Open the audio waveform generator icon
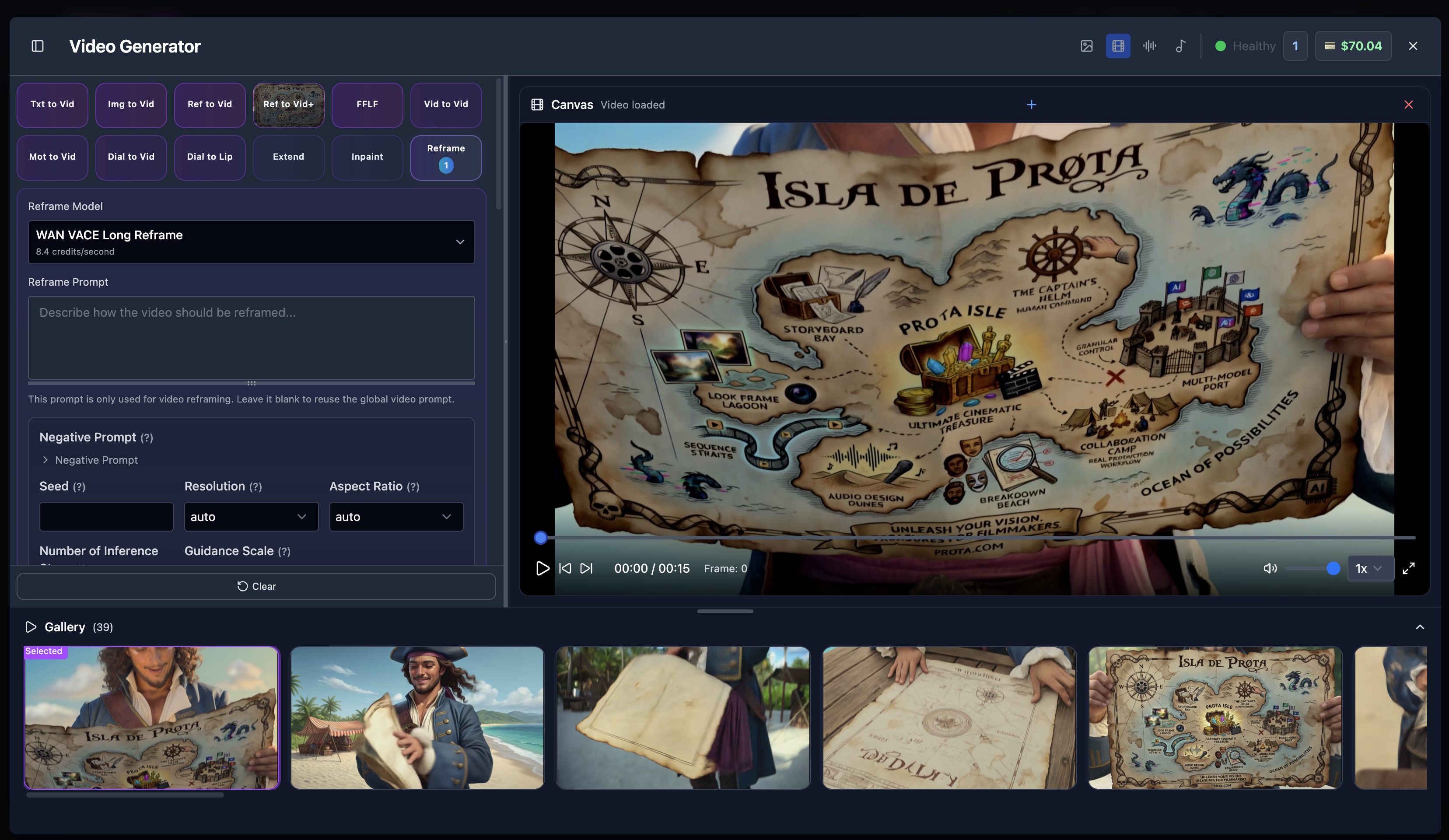The width and height of the screenshot is (1449, 840). [1149, 46]
